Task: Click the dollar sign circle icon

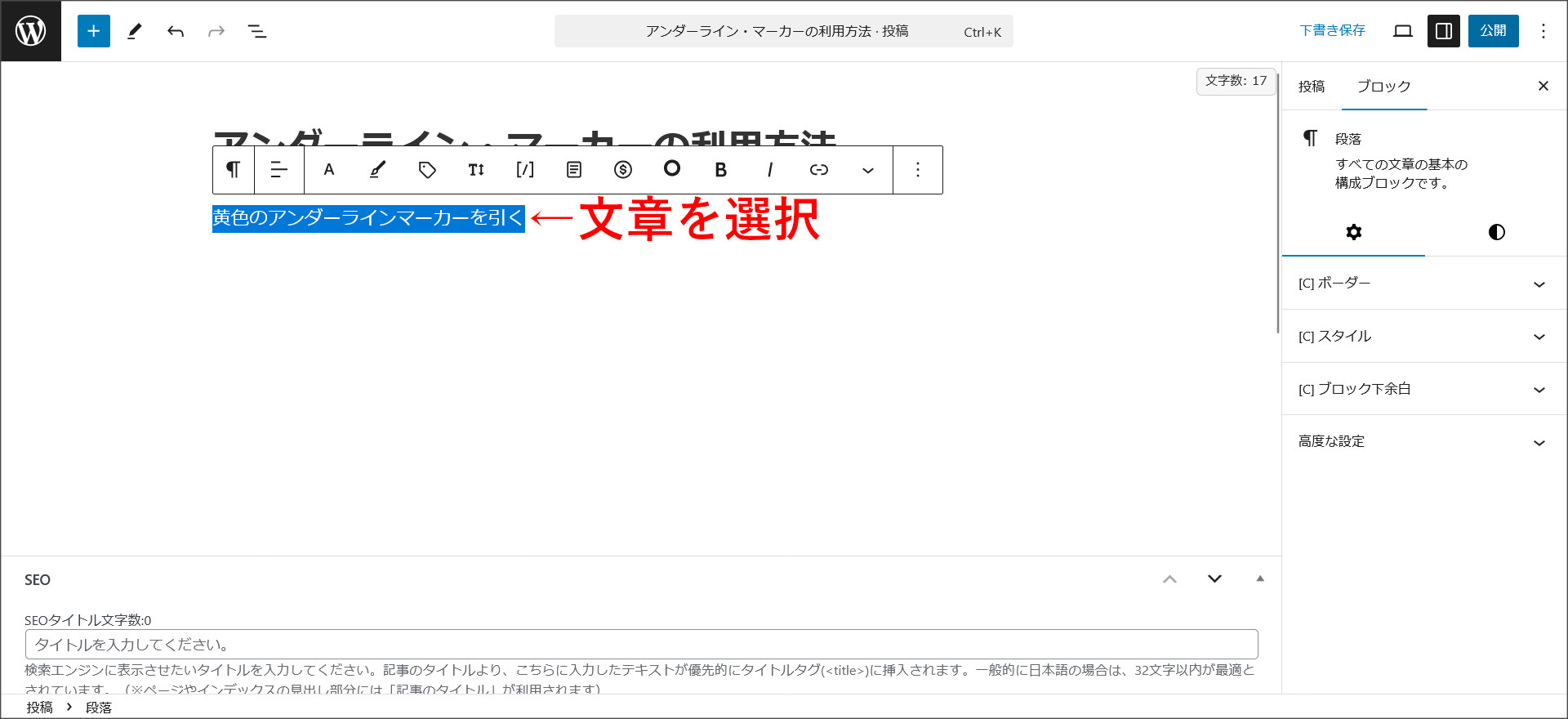Action: click(x=623, y=170)
